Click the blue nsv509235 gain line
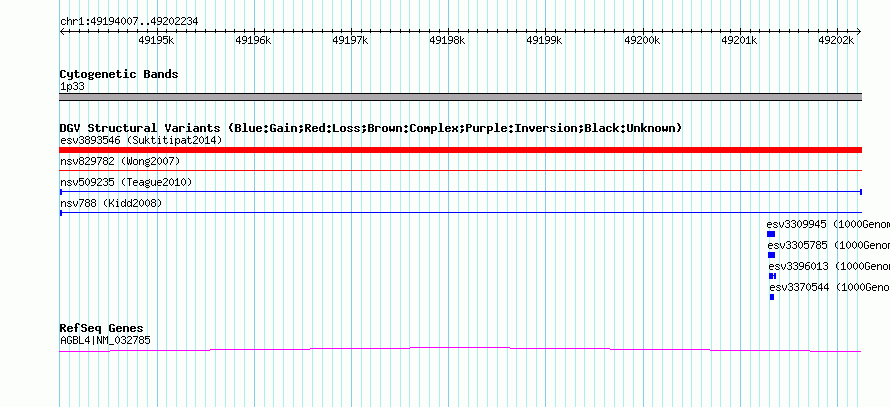 [x=460, y=192]
